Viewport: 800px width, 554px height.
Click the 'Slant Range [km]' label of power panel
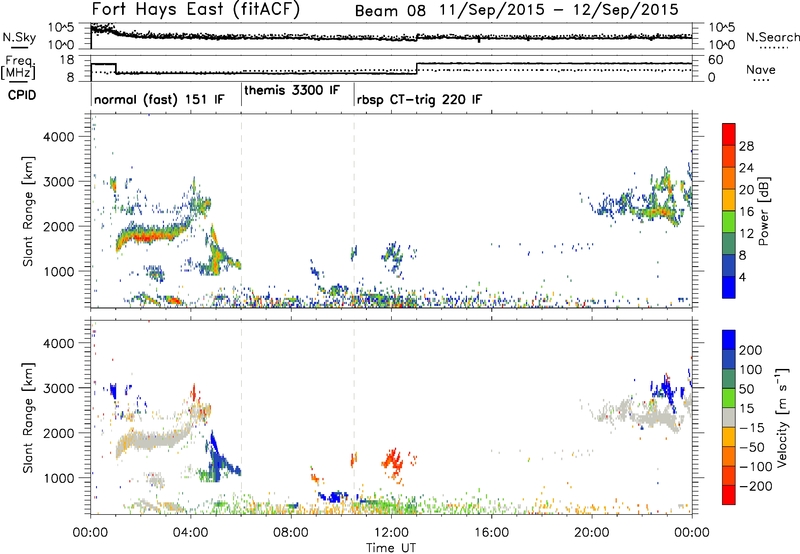[x=28, y=211]
